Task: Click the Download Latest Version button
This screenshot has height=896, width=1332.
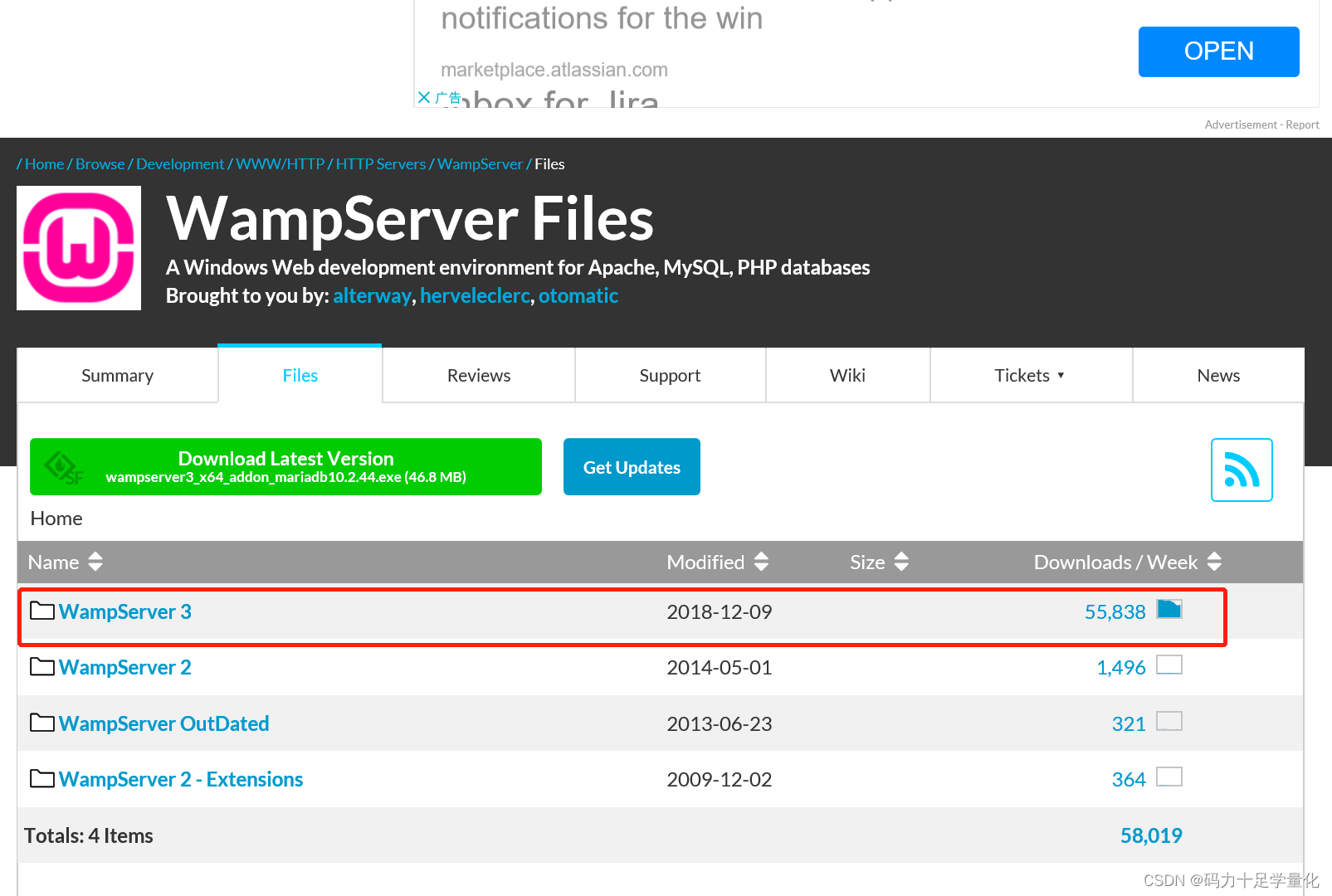Action: pos(285,466)
